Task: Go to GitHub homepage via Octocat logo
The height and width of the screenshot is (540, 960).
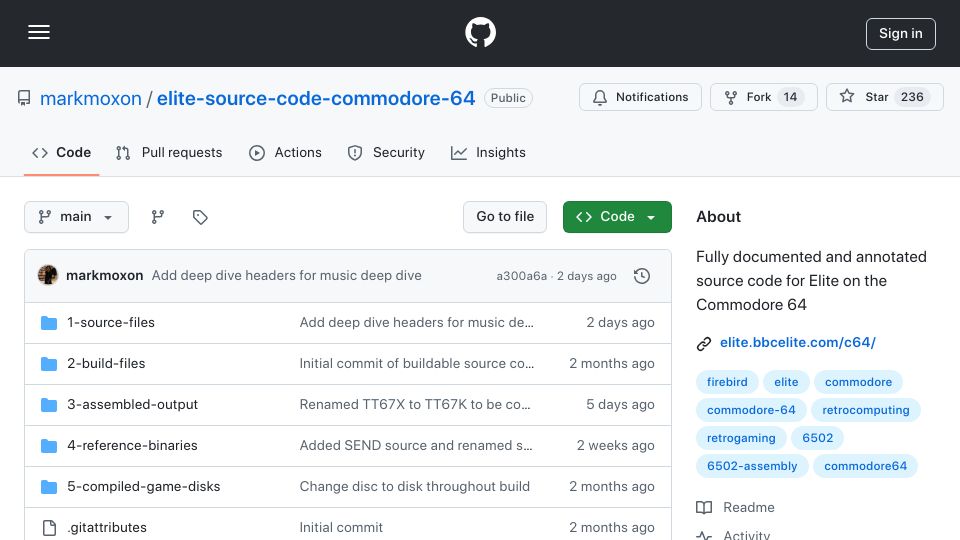Action: tap(480, 32)
